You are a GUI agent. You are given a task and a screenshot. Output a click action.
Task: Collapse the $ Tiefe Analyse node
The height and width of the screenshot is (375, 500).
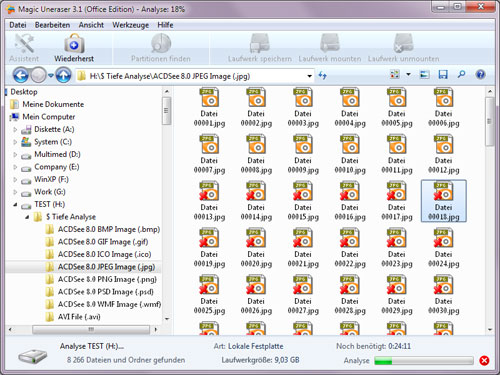tap(27, 217)
